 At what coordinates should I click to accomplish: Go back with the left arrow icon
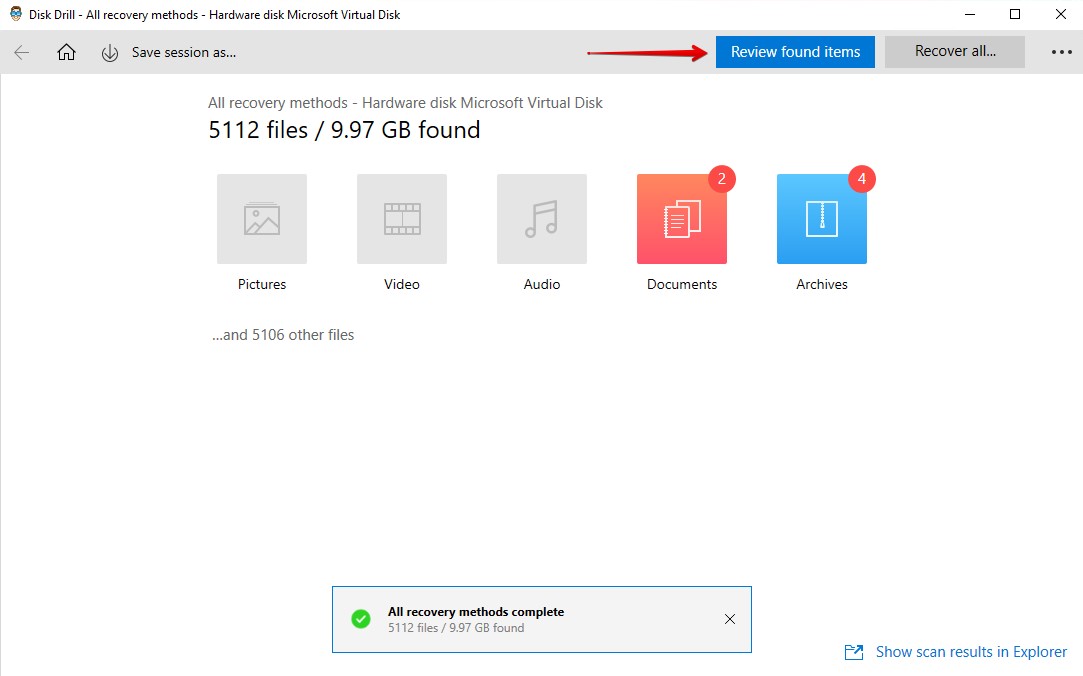(21, 52)
